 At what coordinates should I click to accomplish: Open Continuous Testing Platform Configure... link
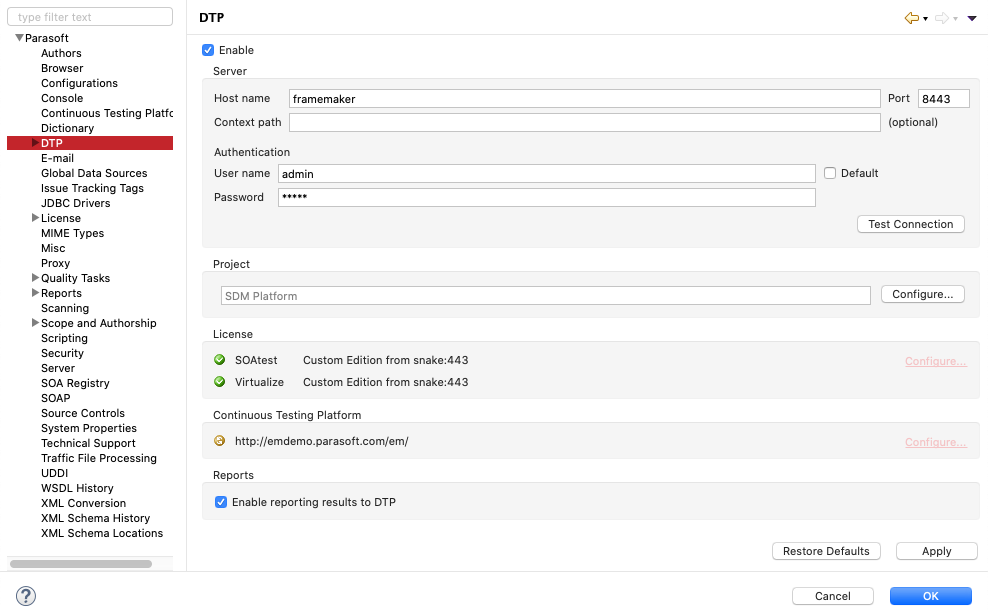point(936,442)
